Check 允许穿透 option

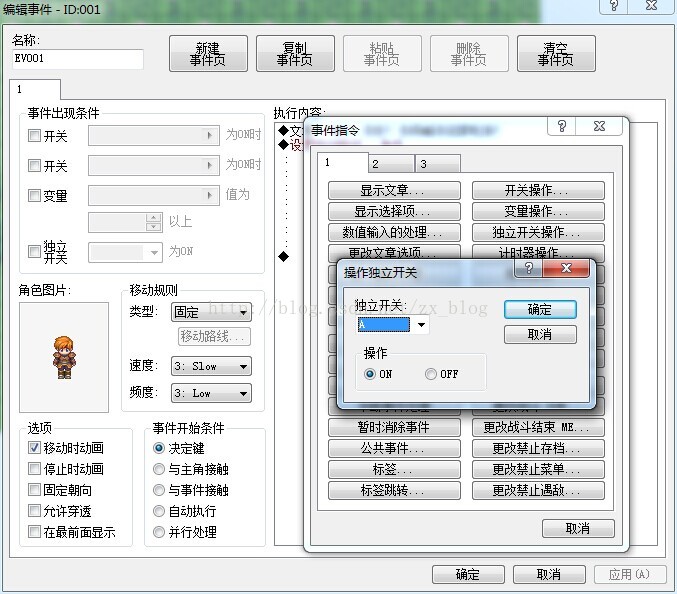34,511
